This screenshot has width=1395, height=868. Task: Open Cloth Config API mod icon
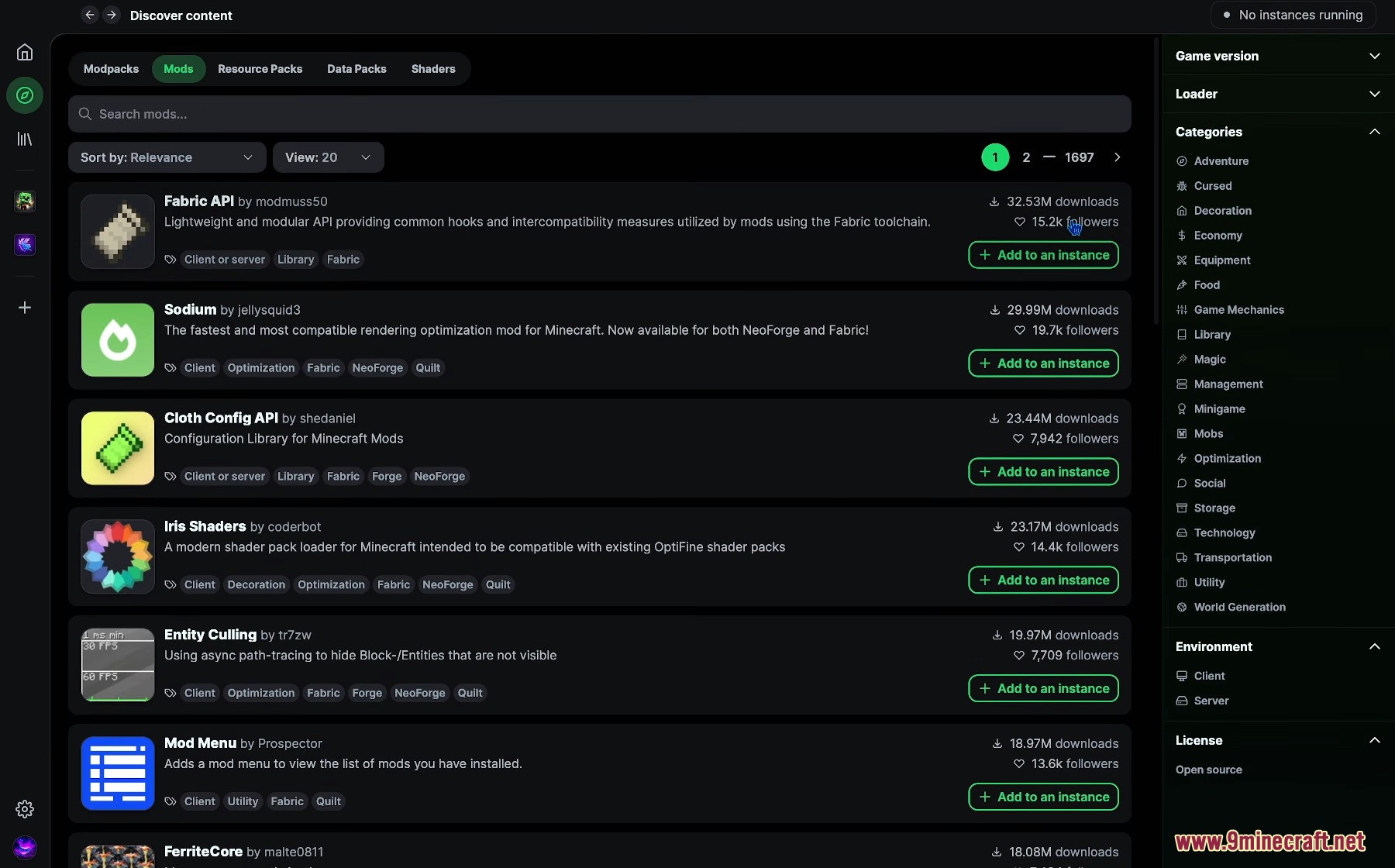tap(118, 449)
